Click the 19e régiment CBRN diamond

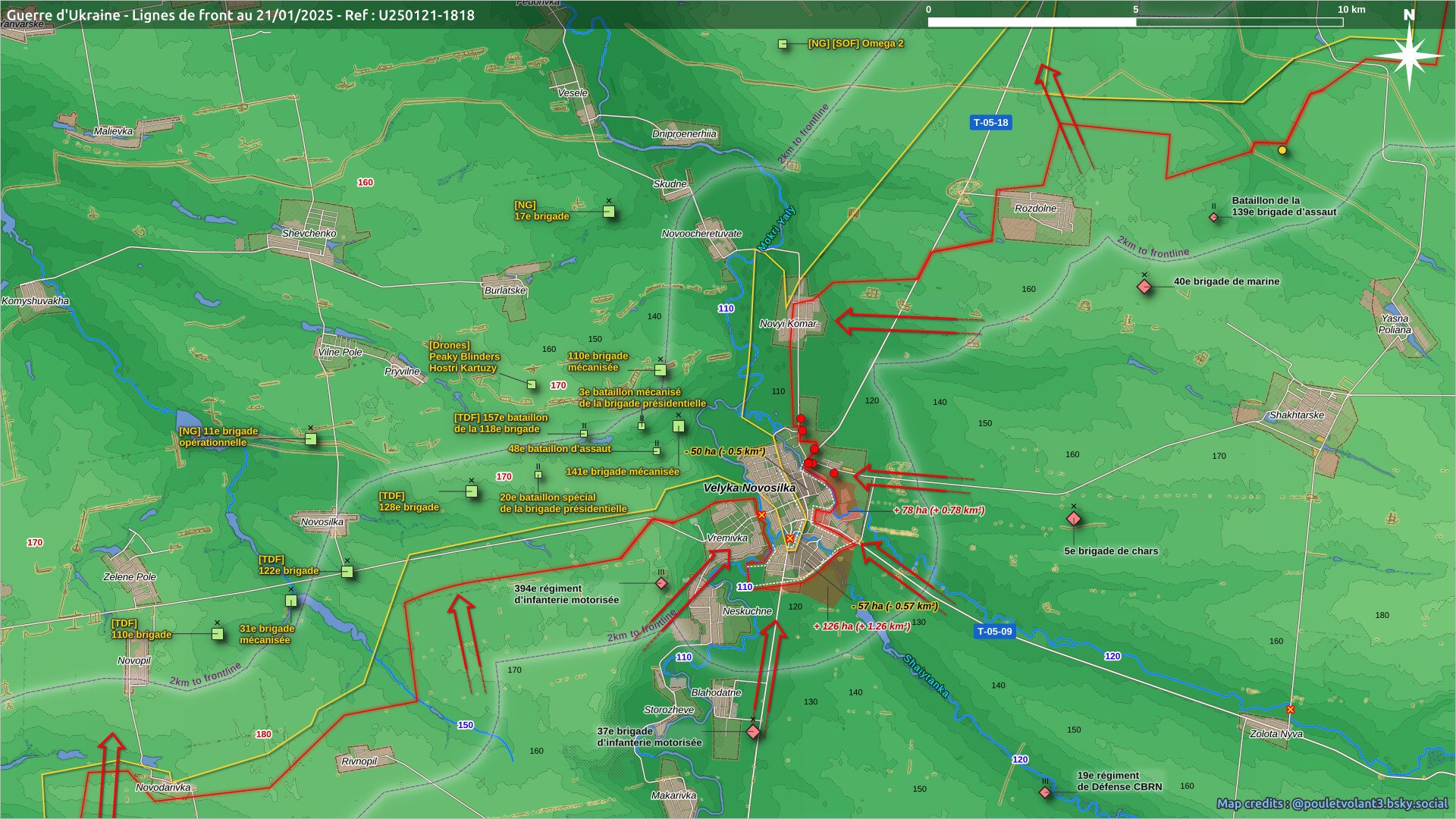pos(1045,792)
